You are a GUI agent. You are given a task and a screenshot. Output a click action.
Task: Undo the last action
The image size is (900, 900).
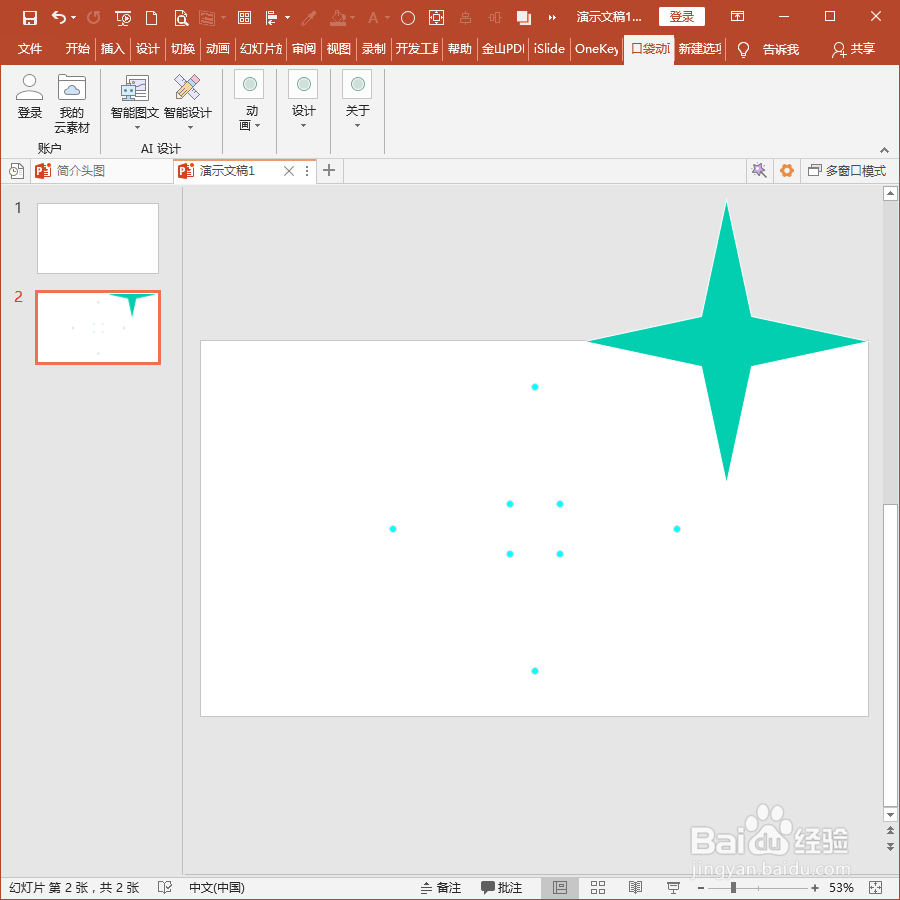(x=59, y=17)
